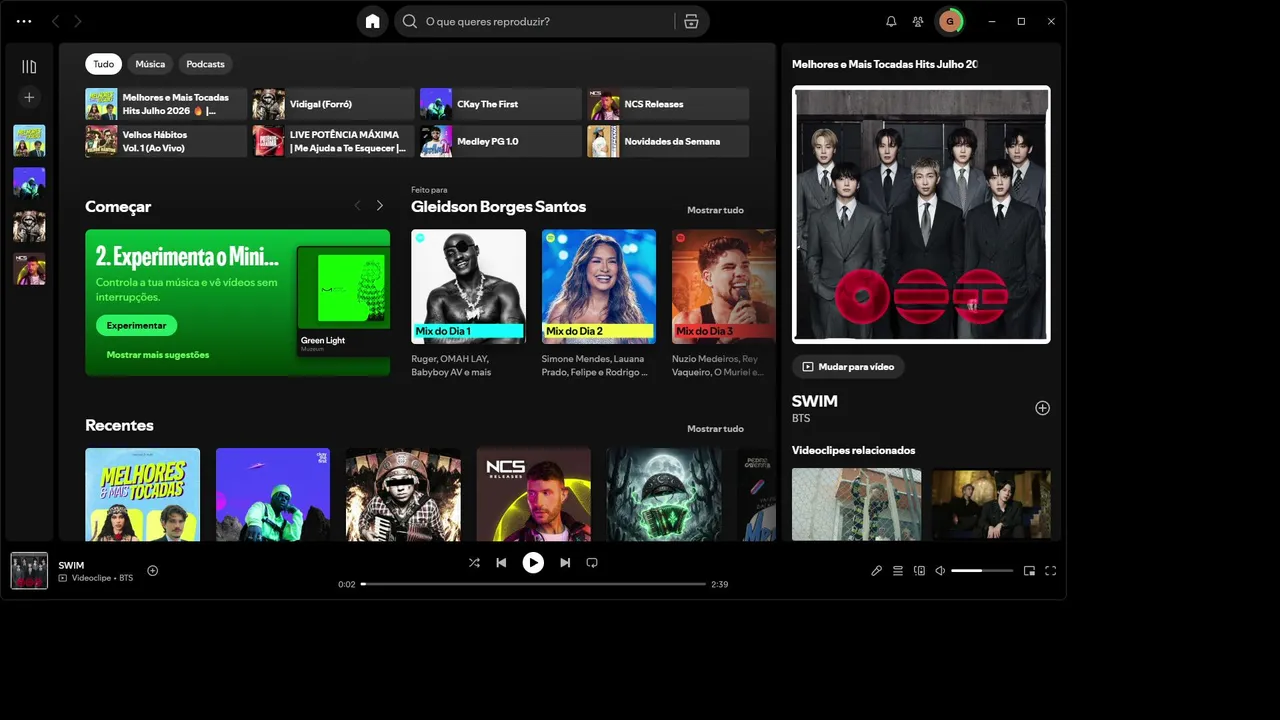Open the Medley PG 1.0 shortcut tile
The width and height of the screenshot is (1280, 720).
(500, 141)
